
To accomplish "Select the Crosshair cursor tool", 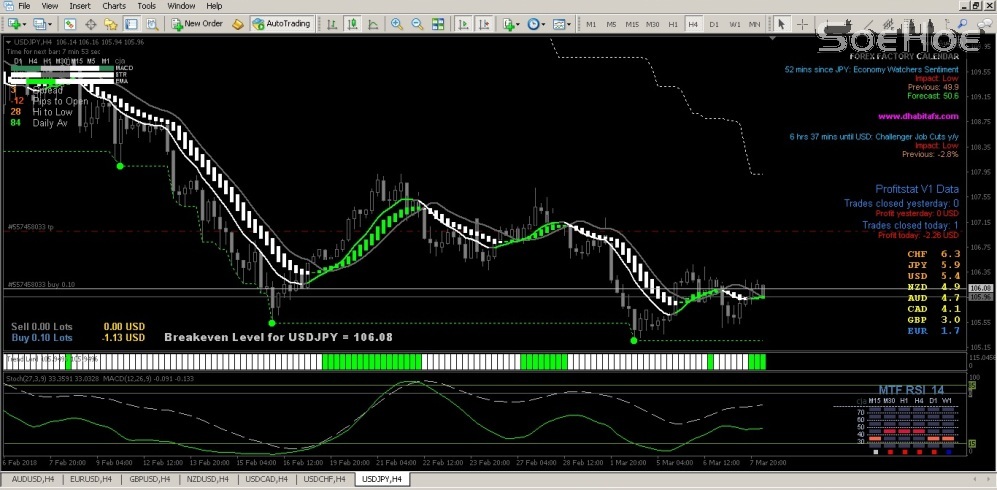I will pyautogui.click(x=803, y=23).
